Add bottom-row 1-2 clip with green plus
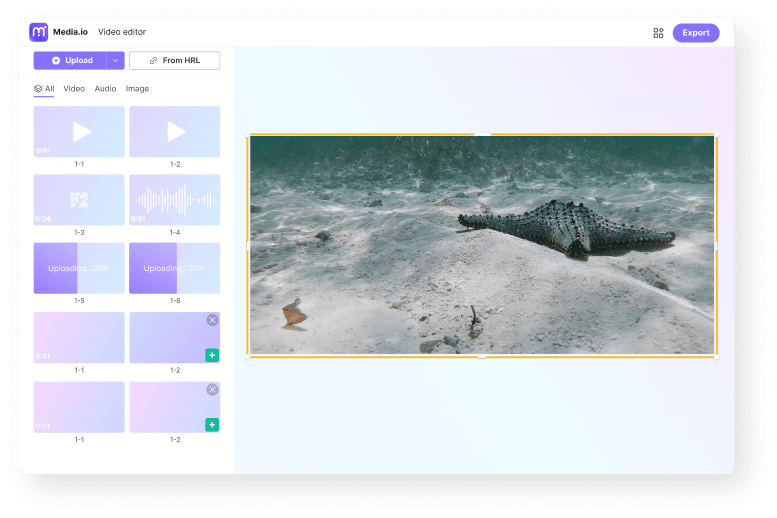Image resolution: width=777 pixels, height=518 pixels. (212, 425)
